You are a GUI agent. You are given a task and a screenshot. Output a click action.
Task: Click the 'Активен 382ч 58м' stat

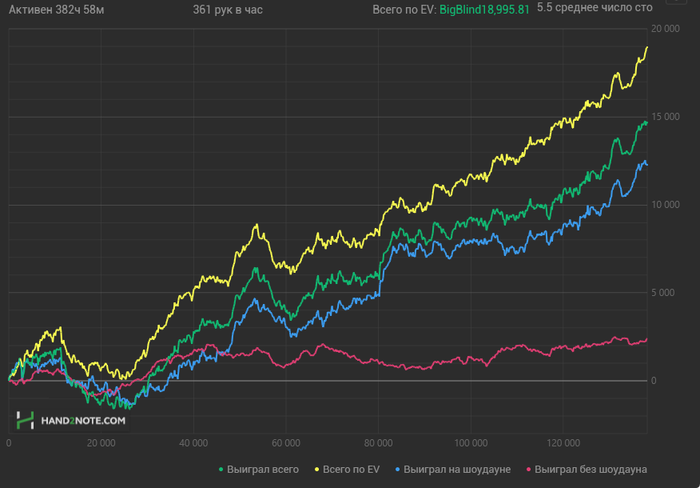57,10
